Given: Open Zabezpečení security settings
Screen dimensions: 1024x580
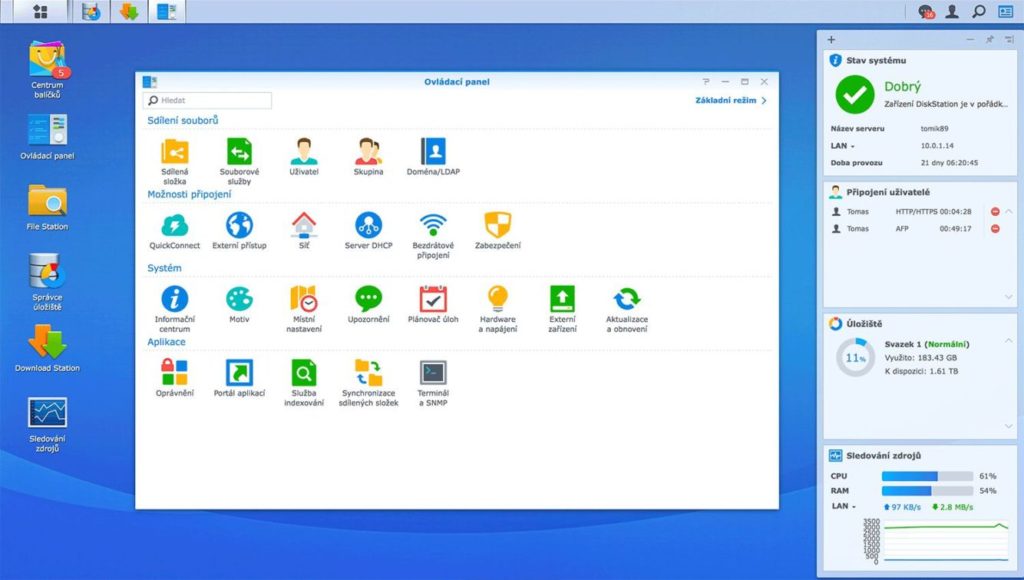Looking at the screenshot, I should (498, 231).
